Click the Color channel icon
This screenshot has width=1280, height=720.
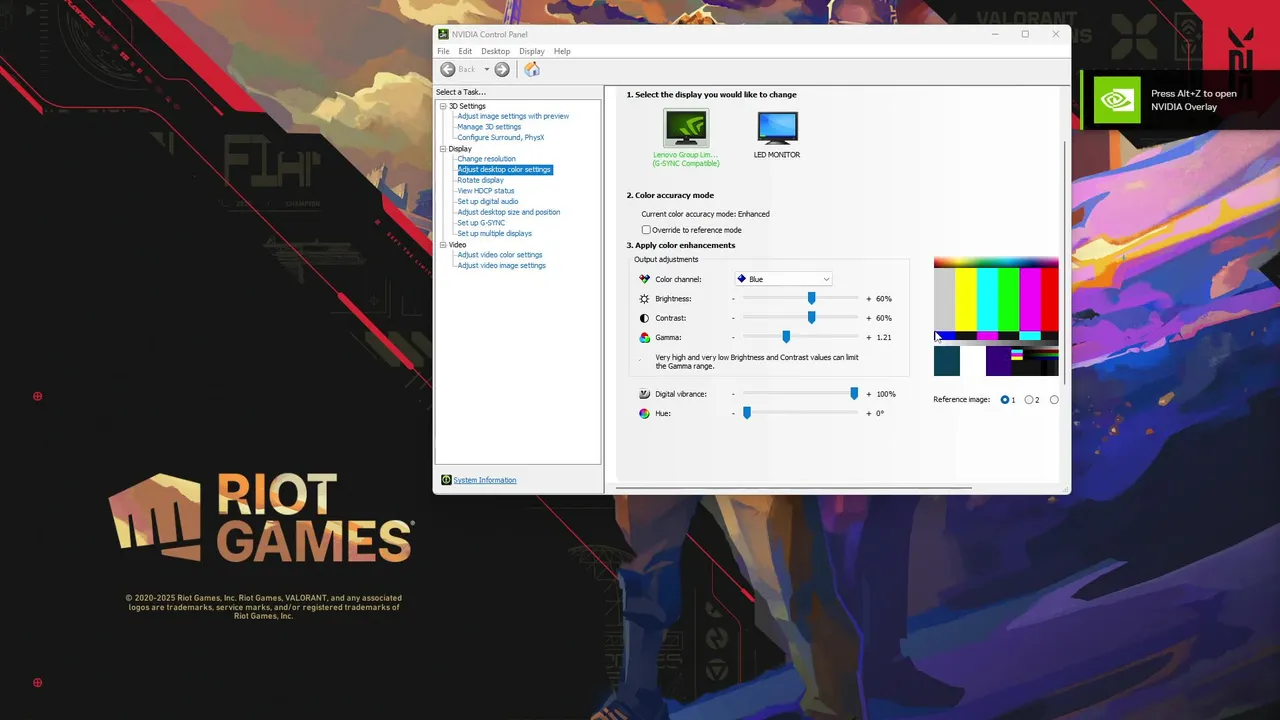[x=644, y=279]
